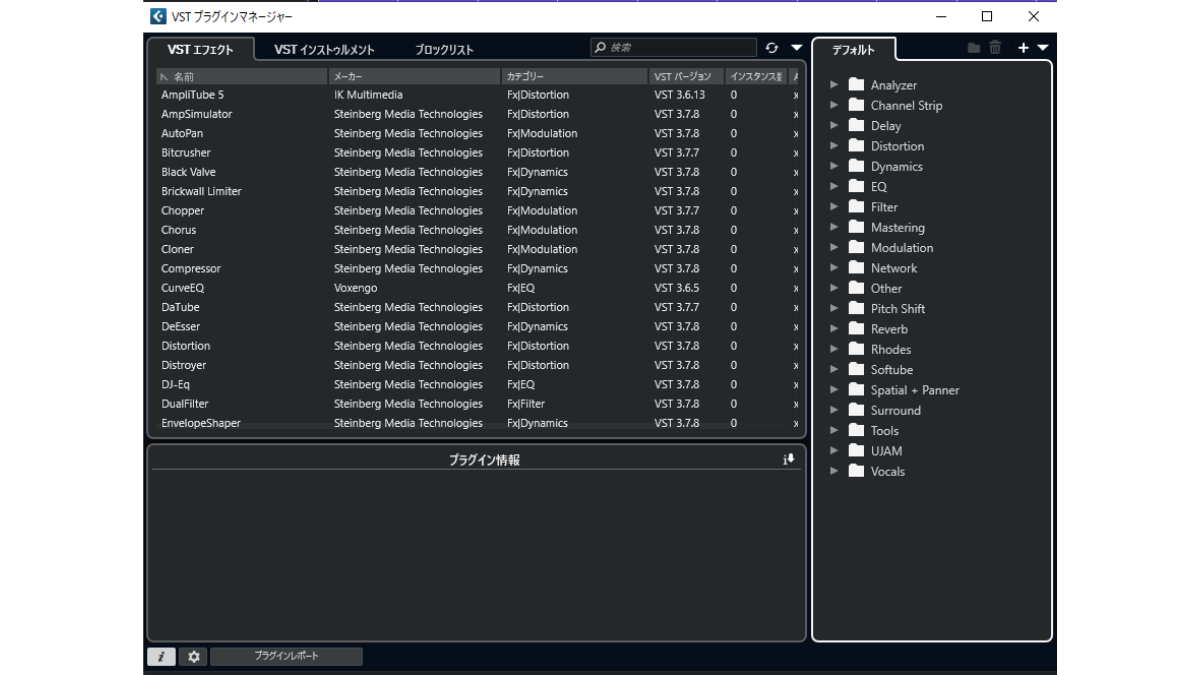The image size is (1200, 675).
Task: Open the plug-in settings gear icon
Action: click(x=194, y=657)
